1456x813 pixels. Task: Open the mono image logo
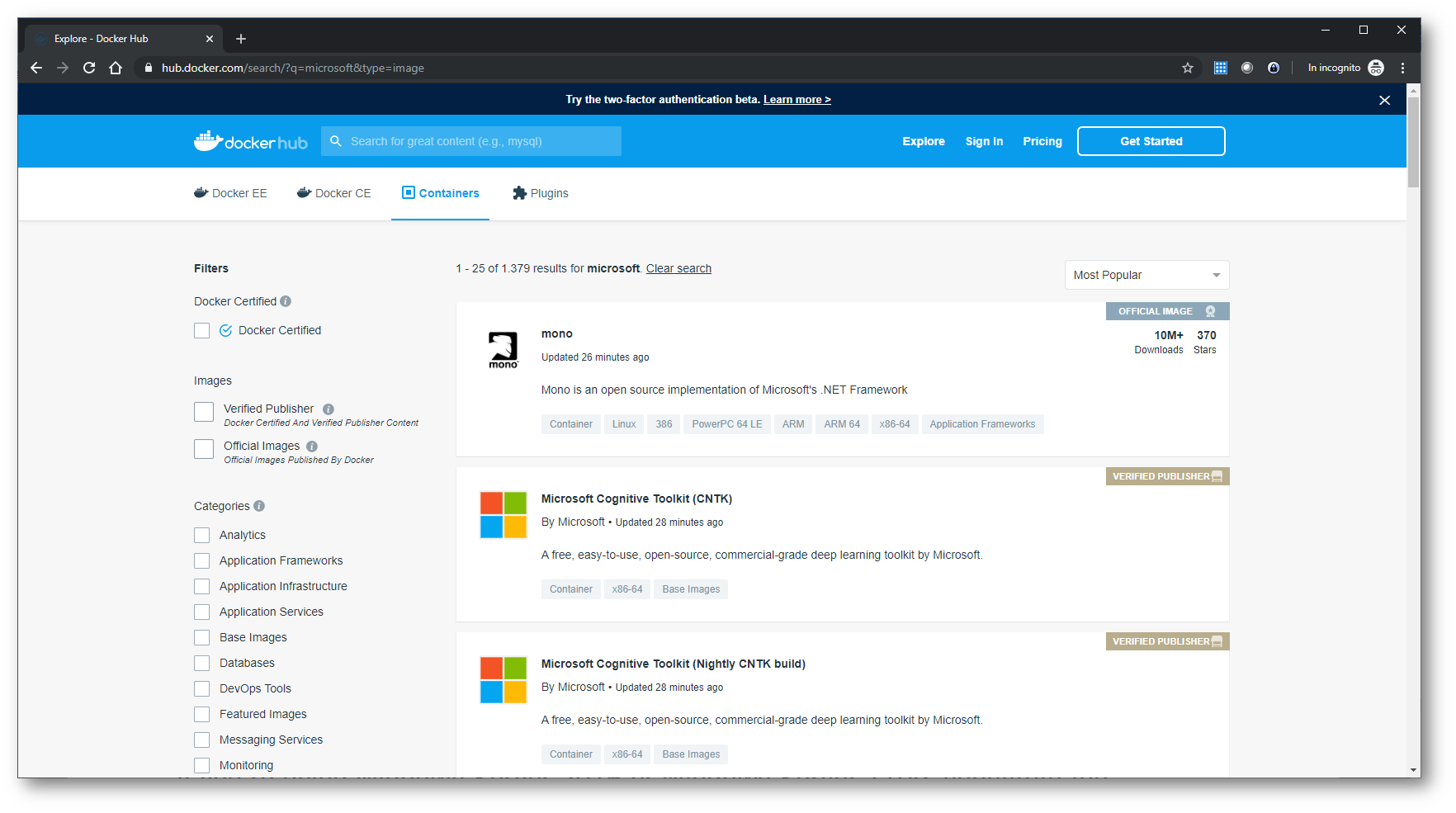503,350
